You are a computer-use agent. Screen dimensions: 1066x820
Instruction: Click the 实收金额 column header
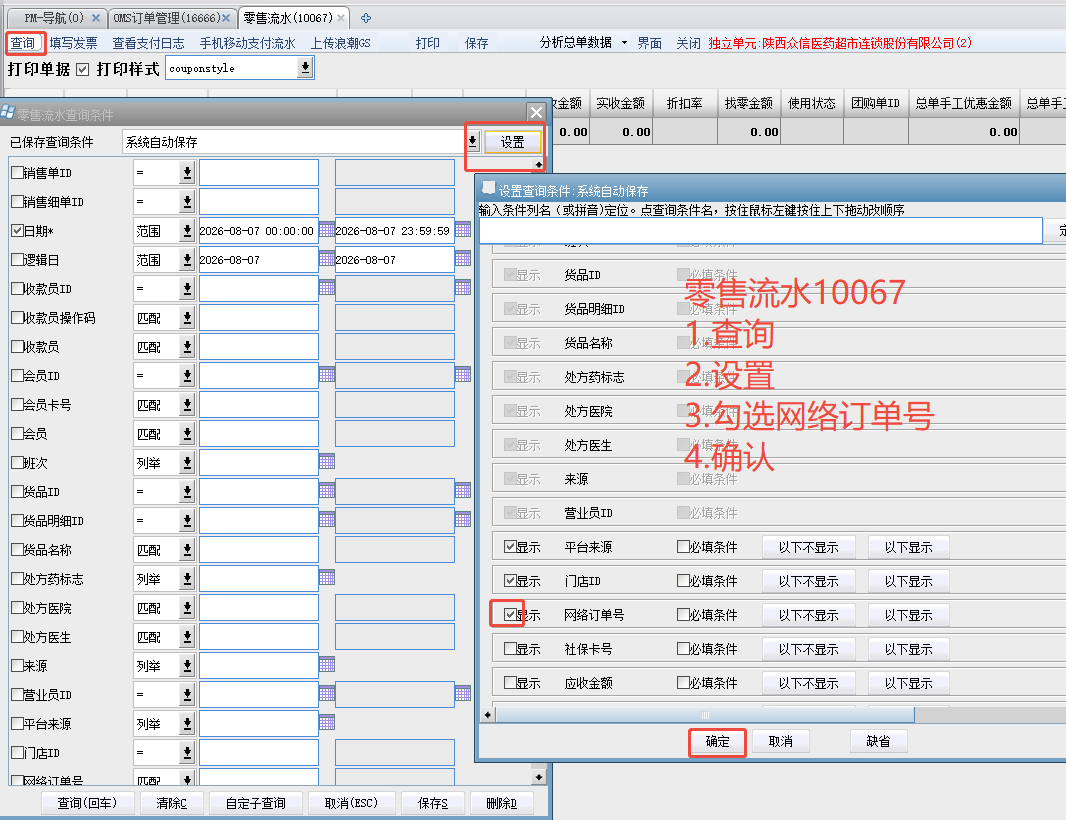coord(620,103)
